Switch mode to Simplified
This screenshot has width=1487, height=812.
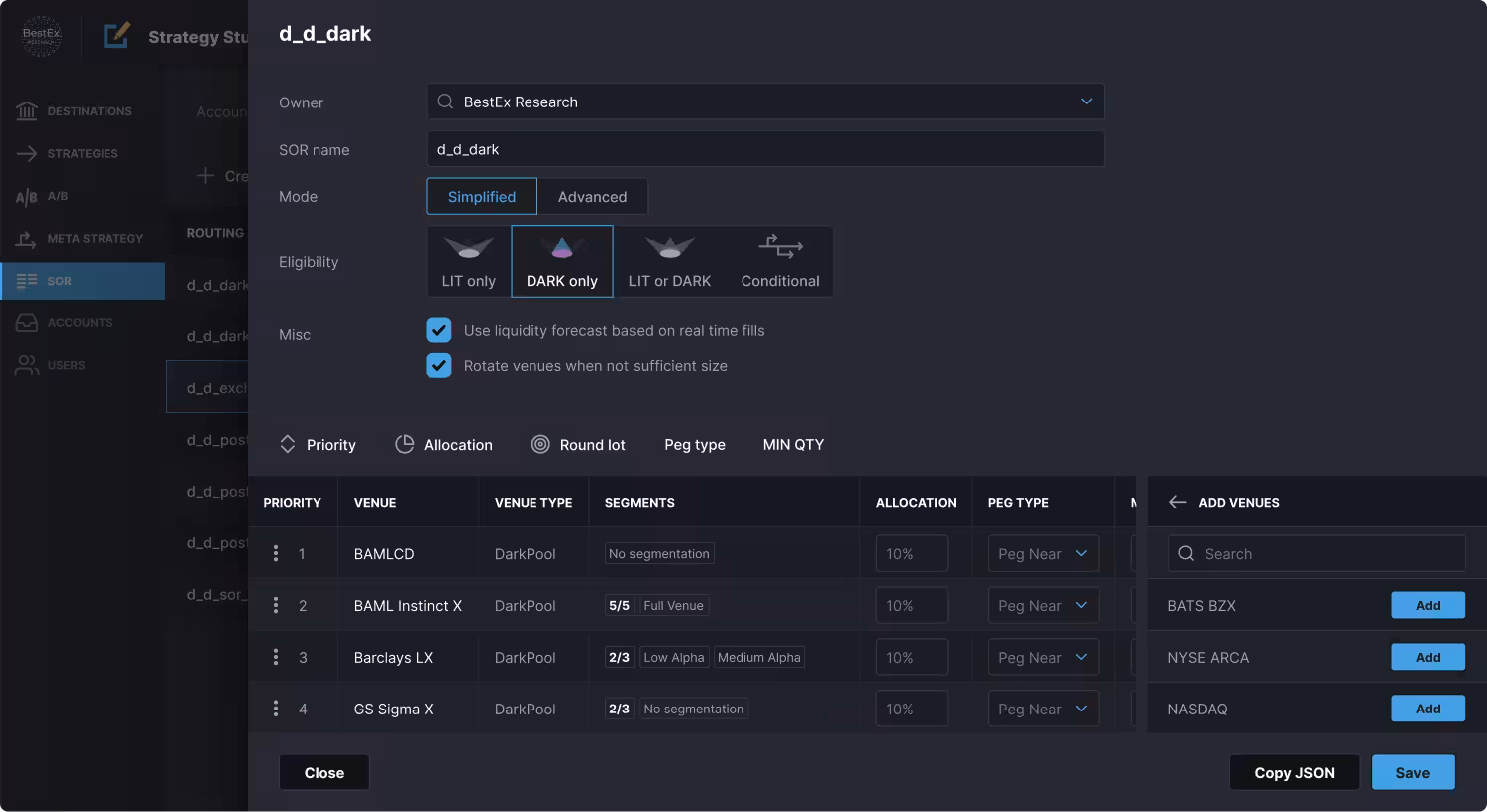click(x=482, y=197)
